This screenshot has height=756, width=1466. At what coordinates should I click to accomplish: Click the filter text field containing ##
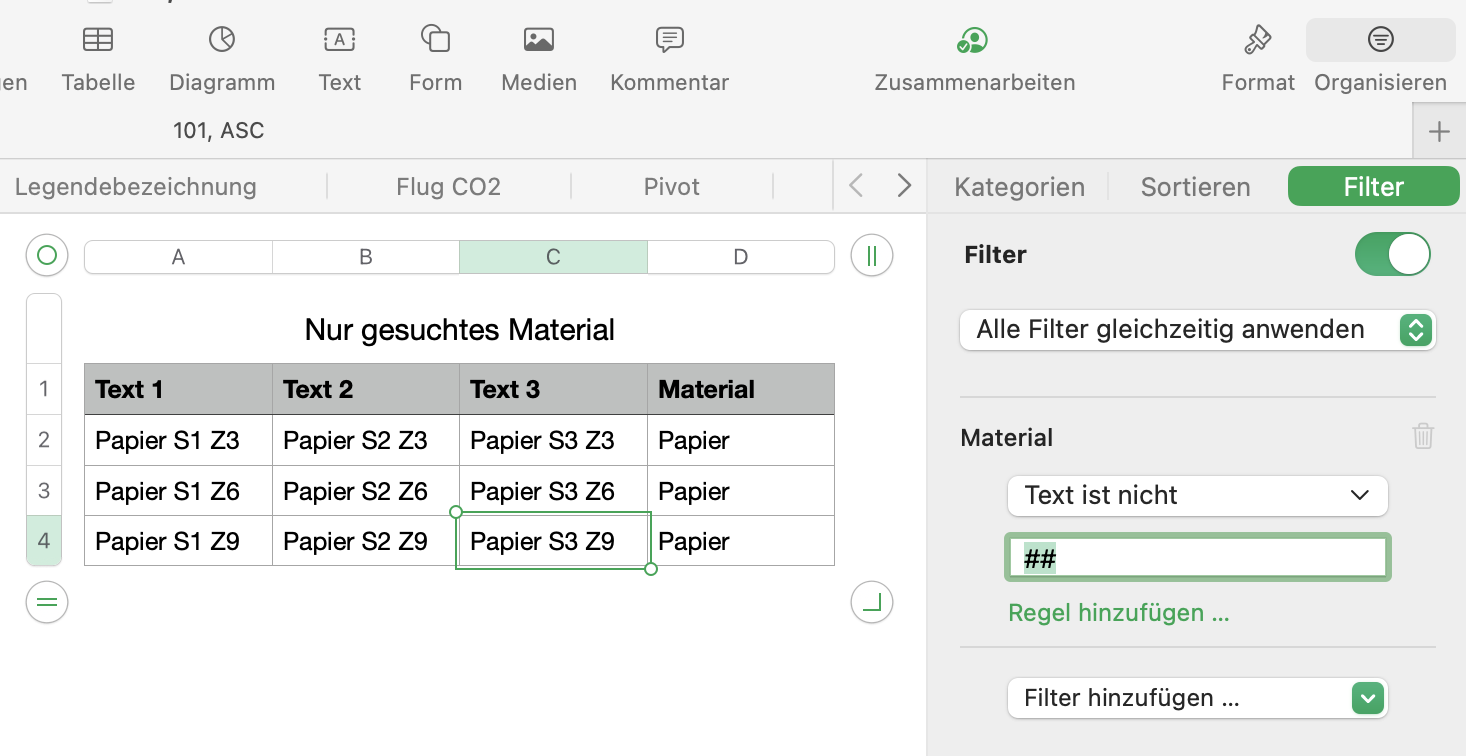(x=1197, y=558)
